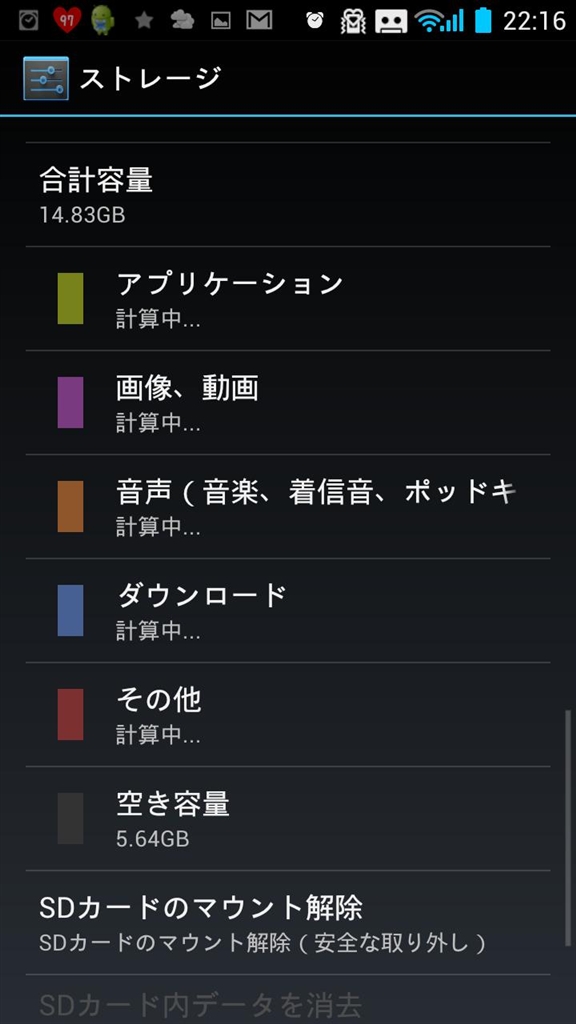Tap the purple swatch for 画像、動画
Image resolution: width=576 pixels, height=1024 pixels.
(x=71, y=402)
